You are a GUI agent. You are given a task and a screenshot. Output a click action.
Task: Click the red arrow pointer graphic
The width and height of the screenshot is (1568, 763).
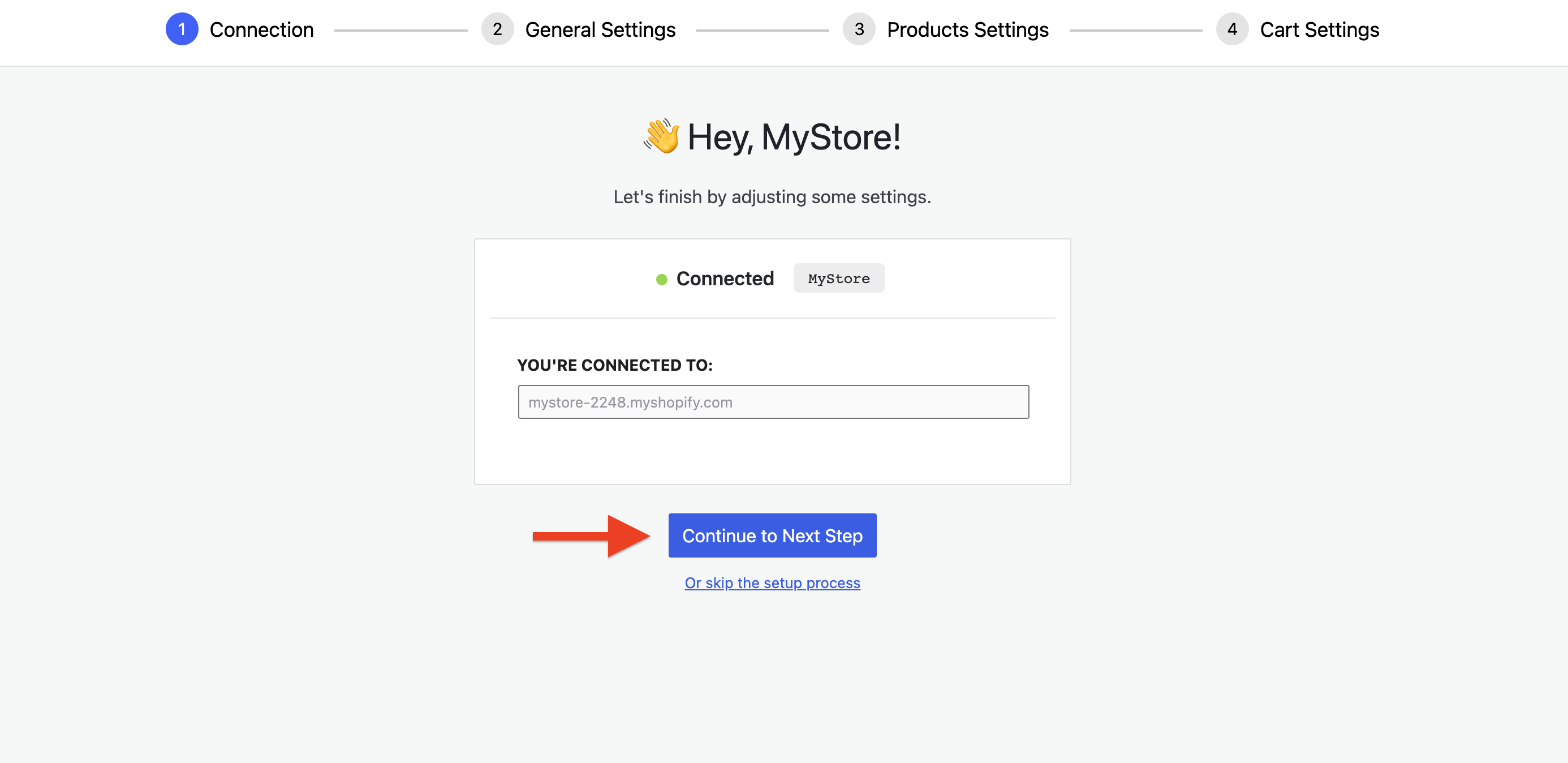(591, 536)
